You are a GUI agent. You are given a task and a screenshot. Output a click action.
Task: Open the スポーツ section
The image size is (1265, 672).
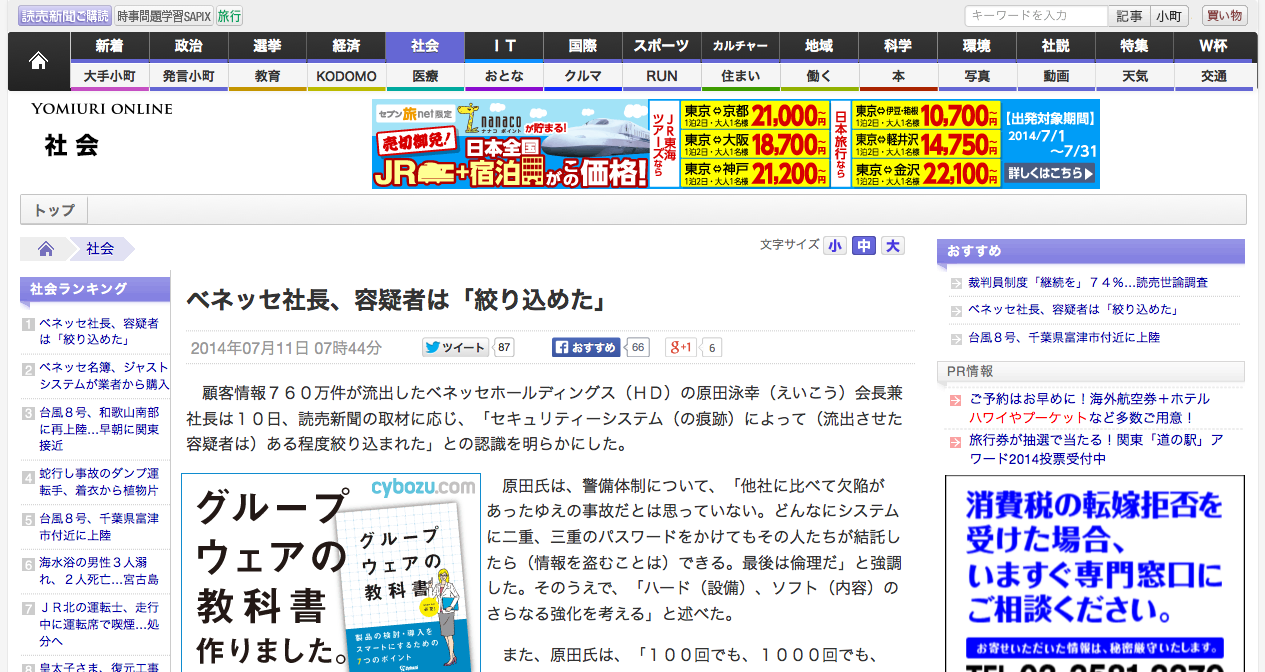pyautogui.click(x=662, y=46)
